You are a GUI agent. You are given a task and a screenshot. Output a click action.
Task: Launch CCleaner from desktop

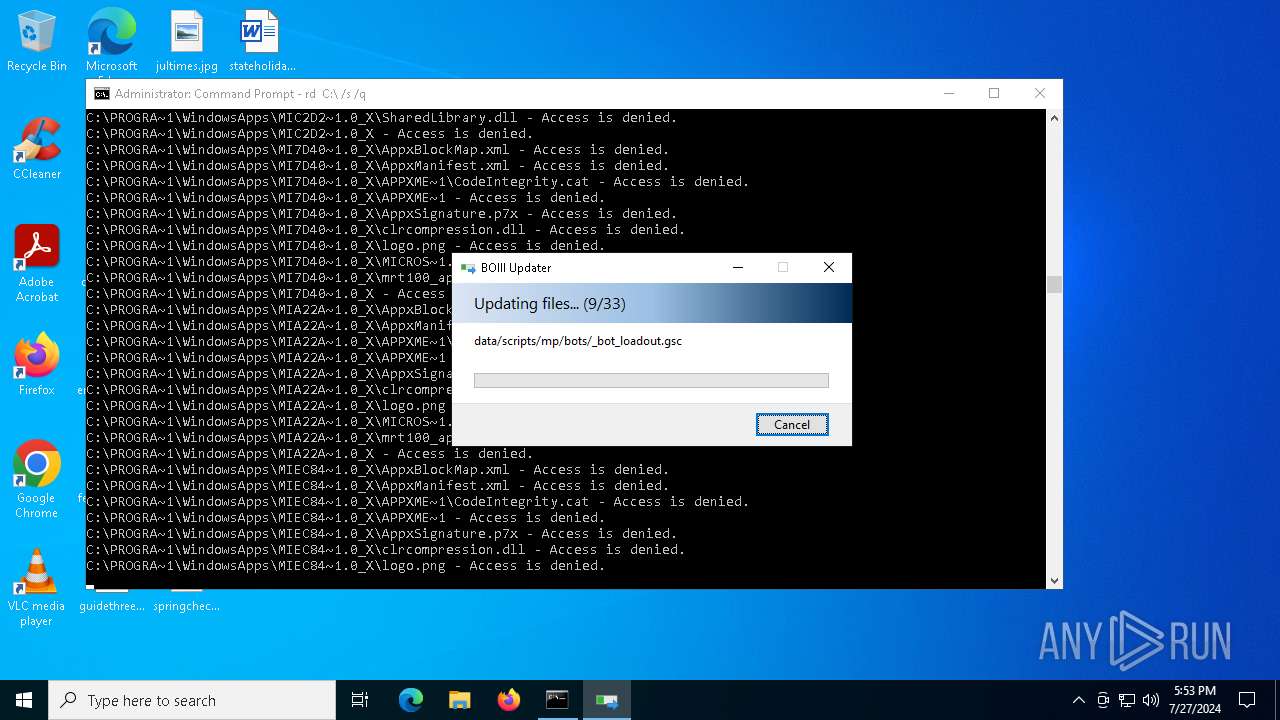[37, 150]
